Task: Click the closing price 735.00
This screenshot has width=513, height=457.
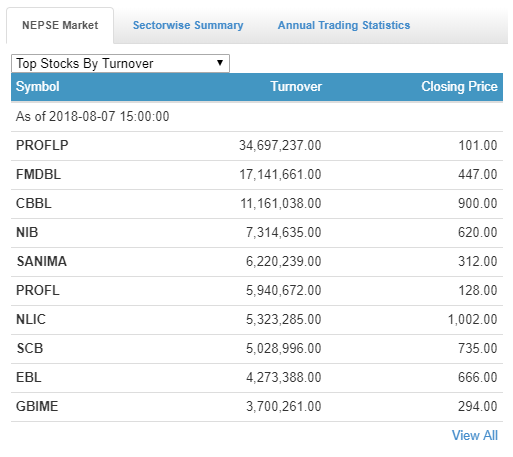Action: point(478,348)
